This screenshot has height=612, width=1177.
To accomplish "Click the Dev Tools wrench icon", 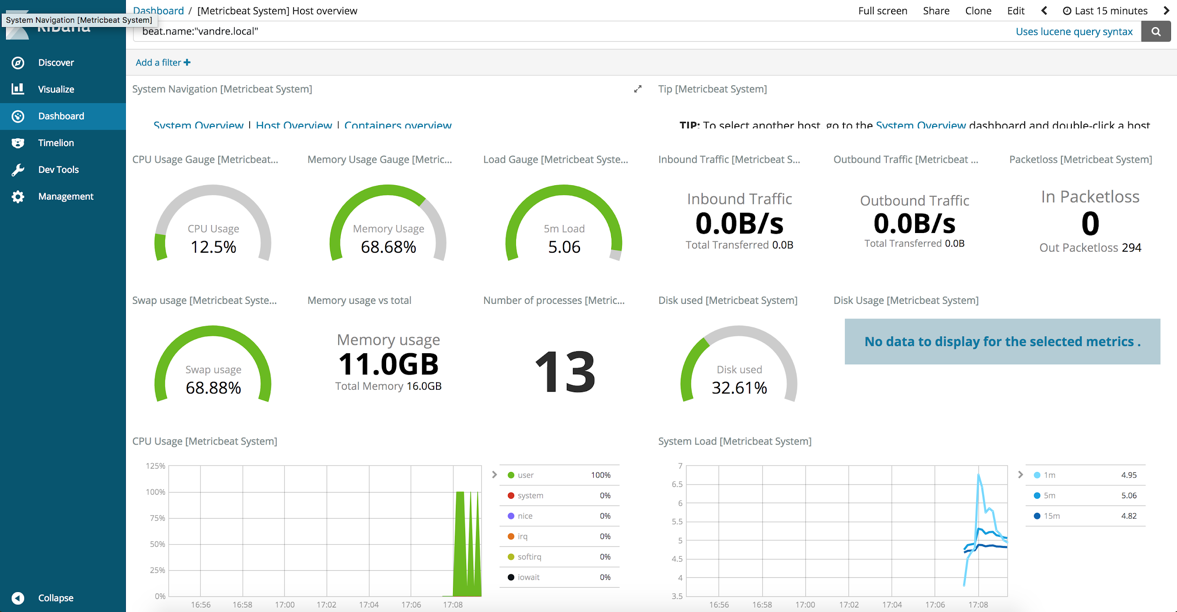I will click(x=18, y=170).
